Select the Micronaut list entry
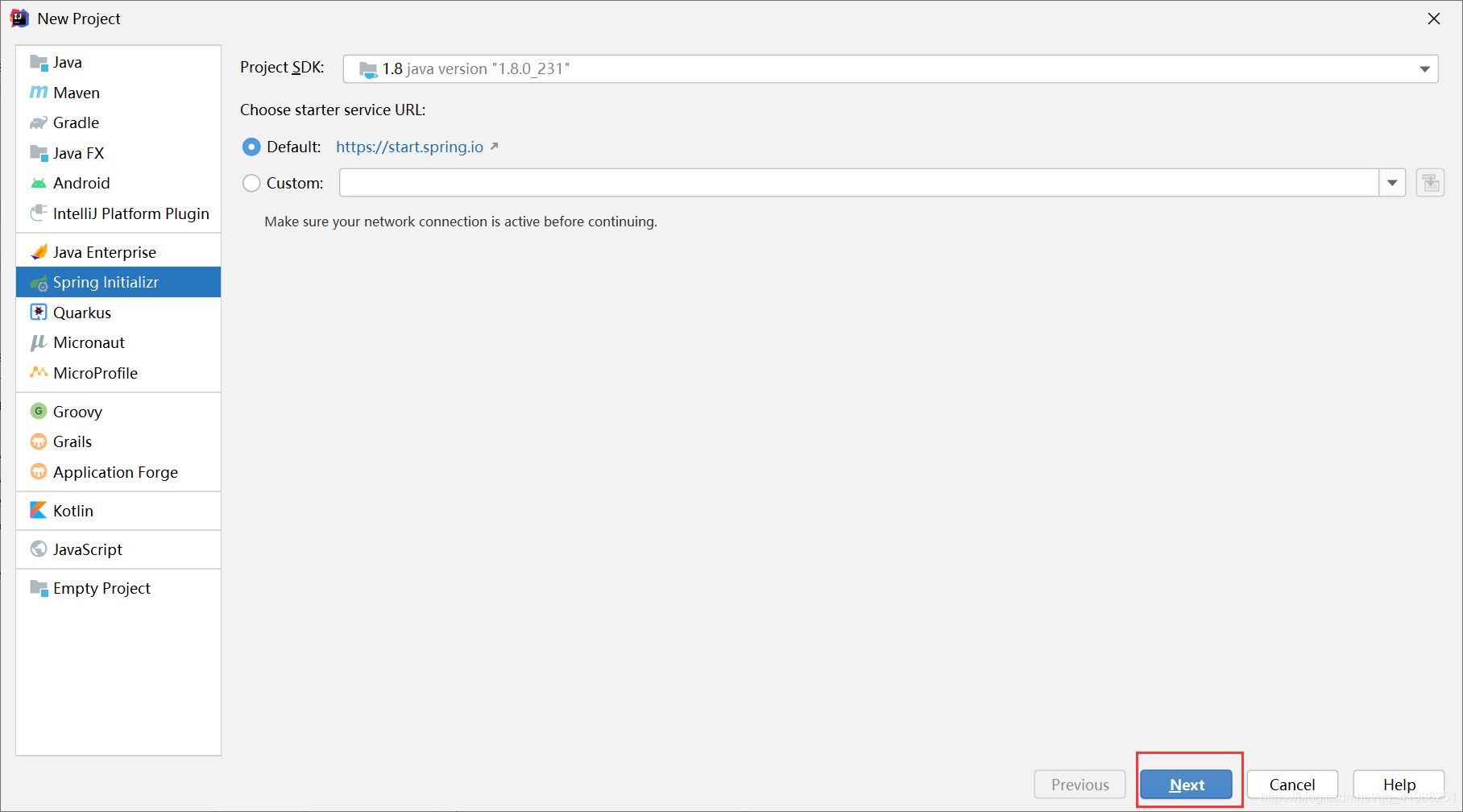 (x=118, y=342)
